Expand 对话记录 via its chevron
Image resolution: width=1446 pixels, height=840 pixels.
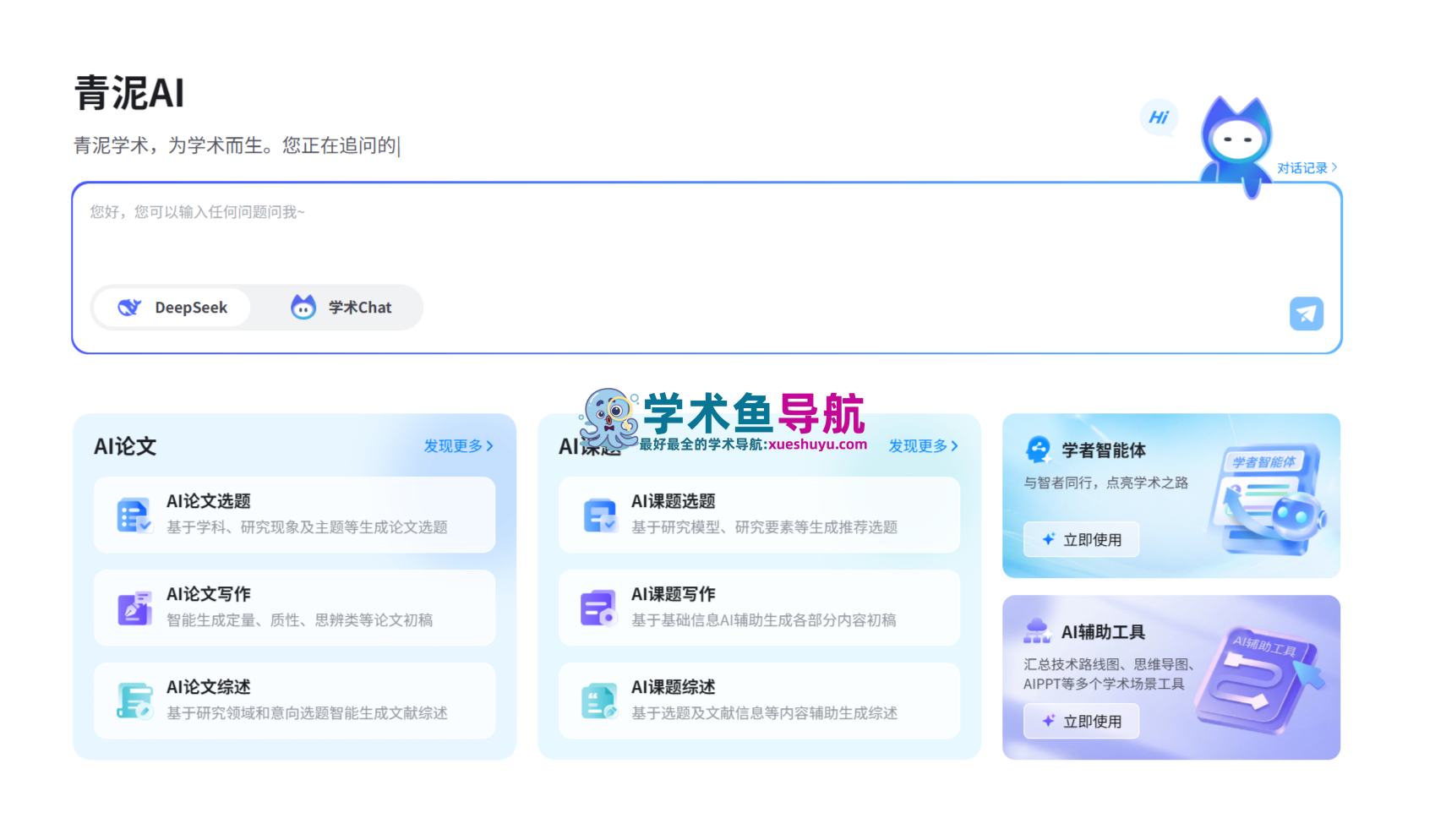pos(1335,167)
